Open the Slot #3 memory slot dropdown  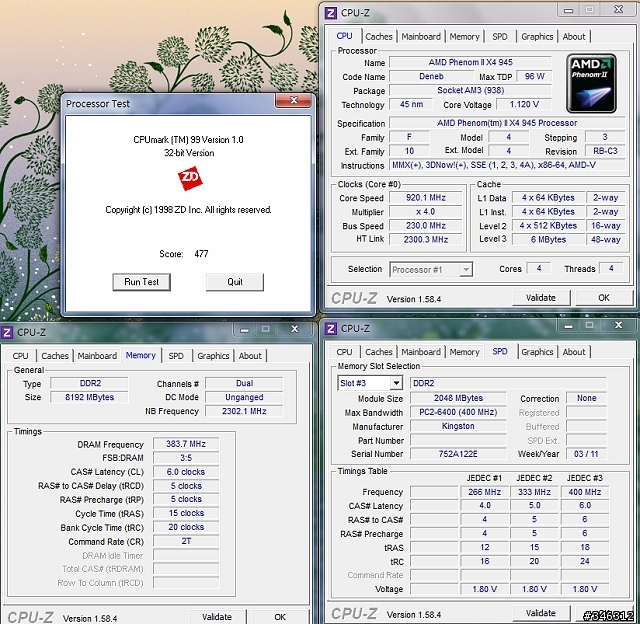[396, 383]
